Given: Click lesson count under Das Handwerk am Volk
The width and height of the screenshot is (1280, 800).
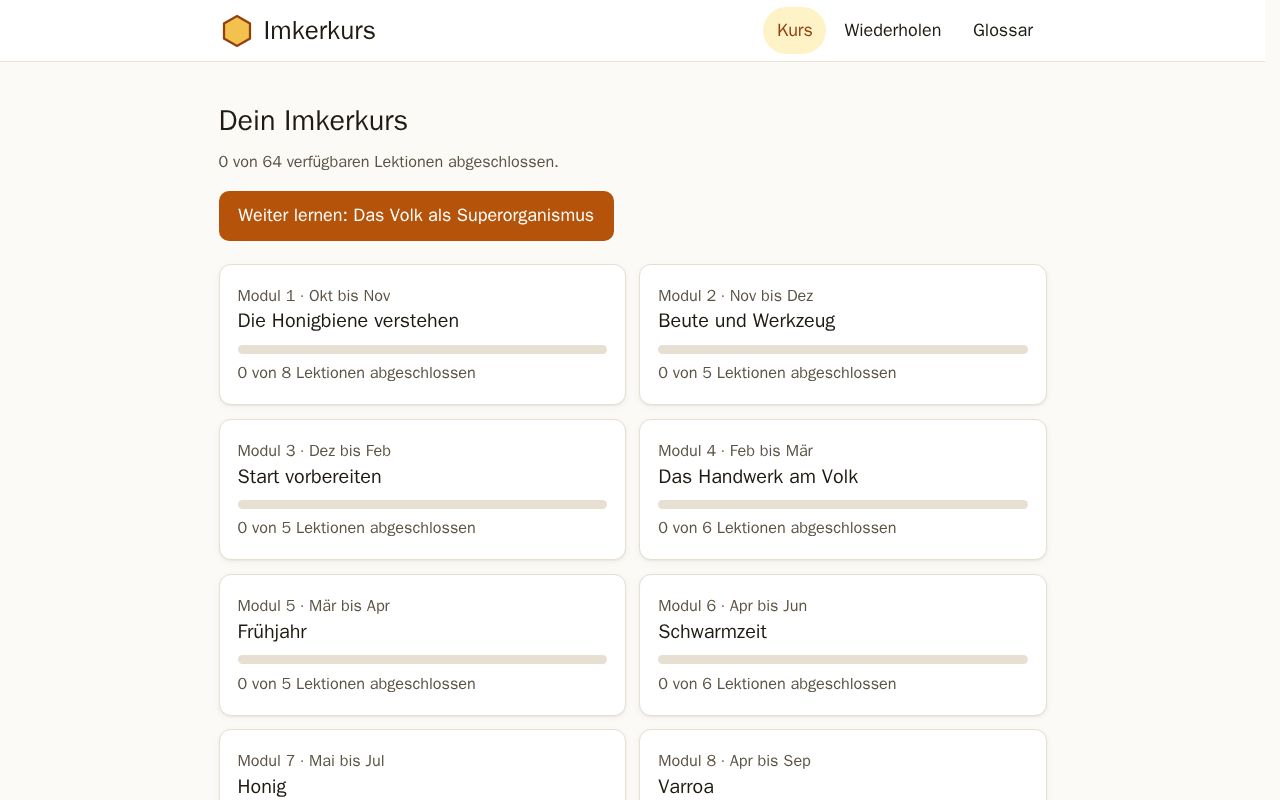Looking at the screenshot, I should pyautogui.click(x=777, y=528).
